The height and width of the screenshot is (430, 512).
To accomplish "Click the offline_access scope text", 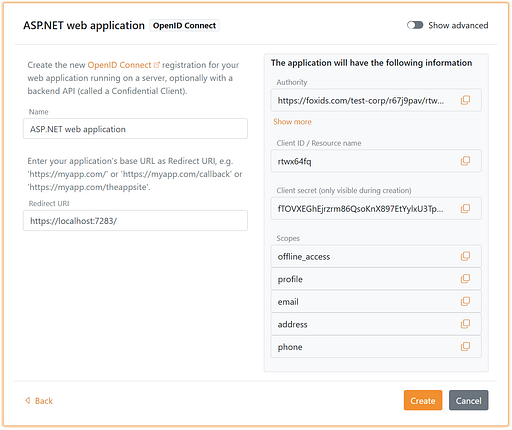I will point(304,257).
